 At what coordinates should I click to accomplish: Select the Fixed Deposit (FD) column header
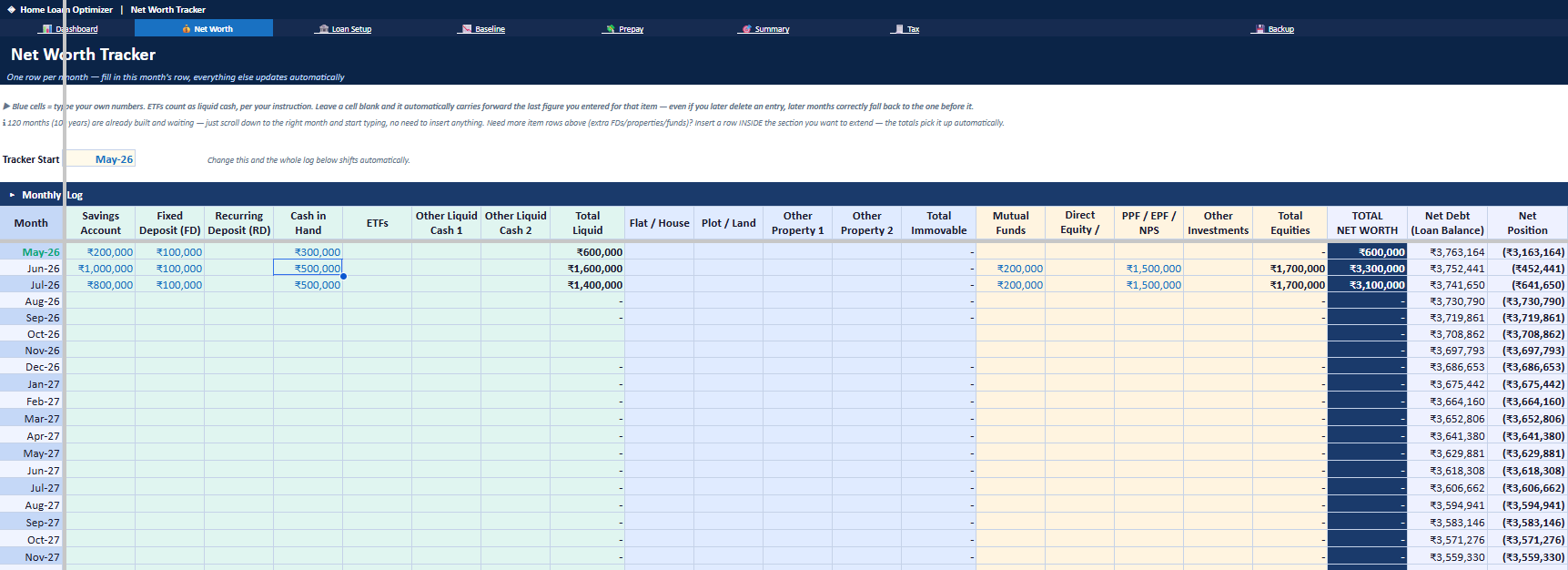coord(169,223)
